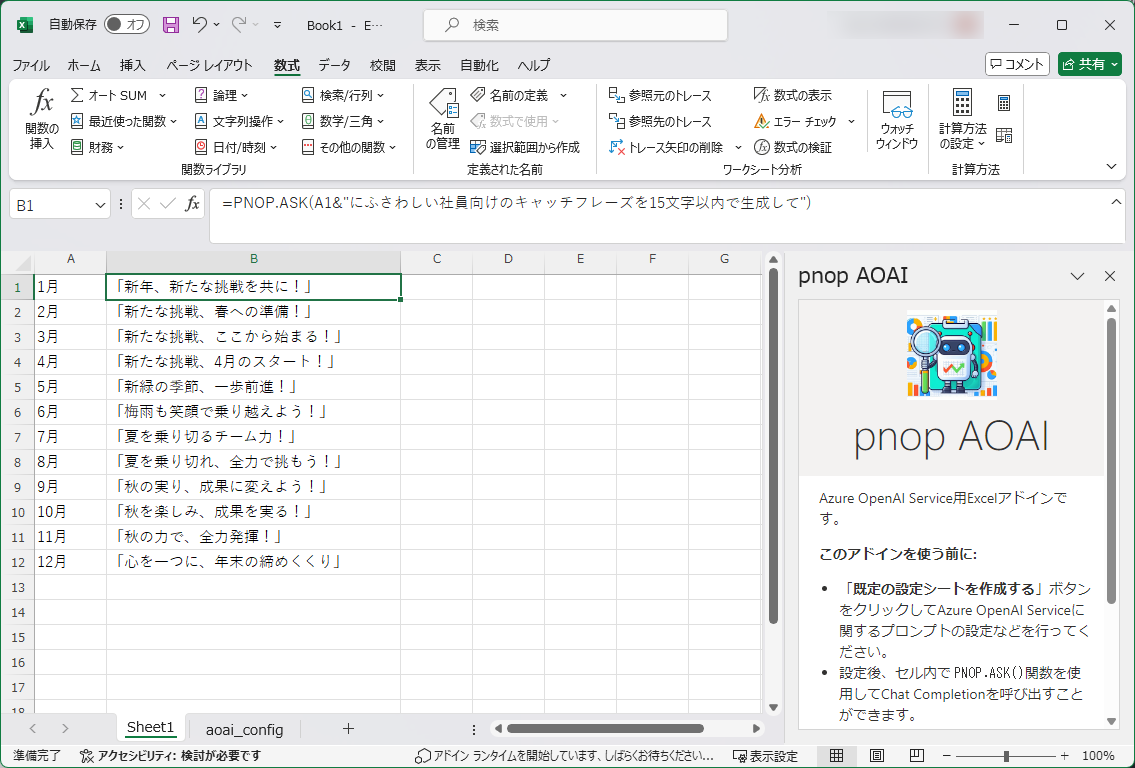Image resolution: width=1135 pixels, height=768 pixels.
Task: Open More Functions dropdown
Action: (x=393, y=148)
